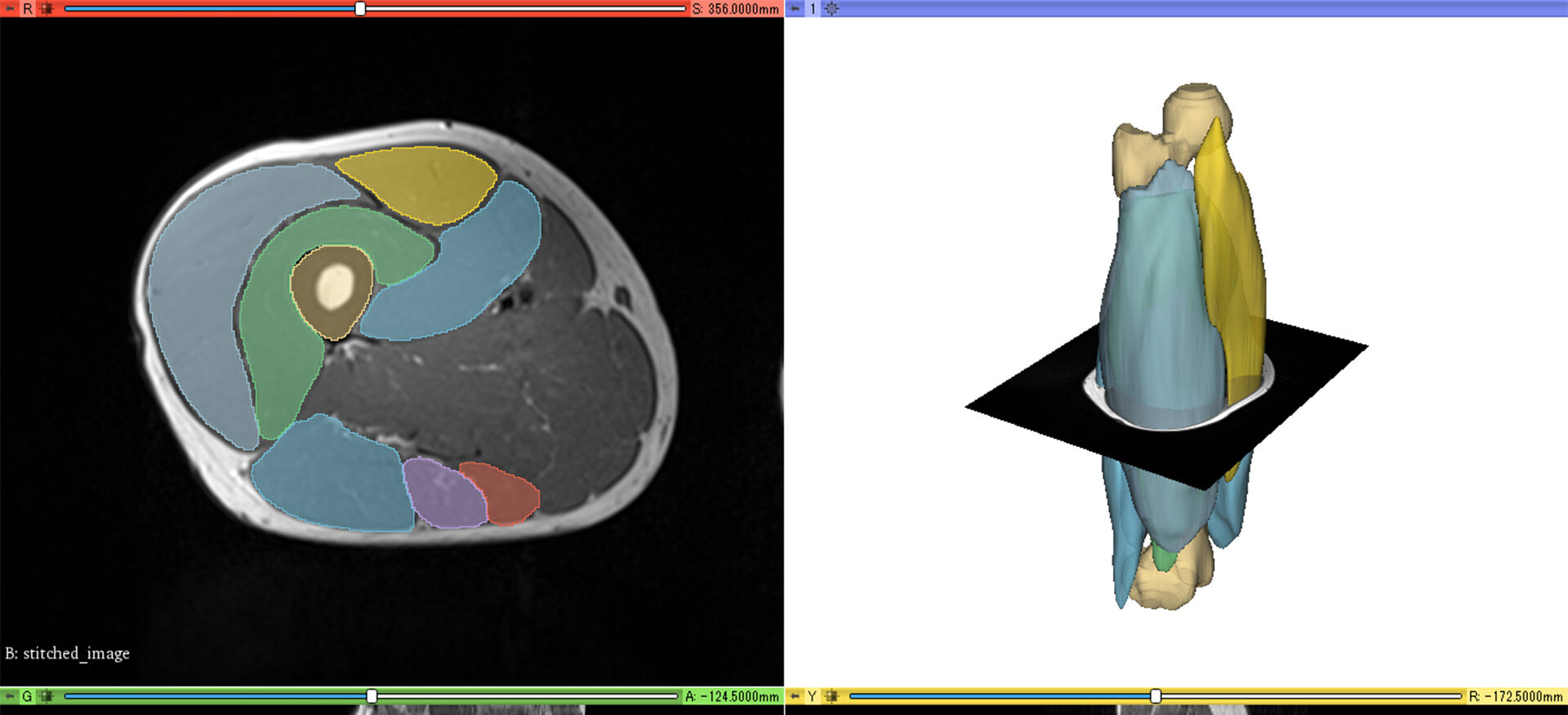Click the Red slice link/center view icon
Image resolution: width=1568 pixels, height=715 pixels.
46,8
